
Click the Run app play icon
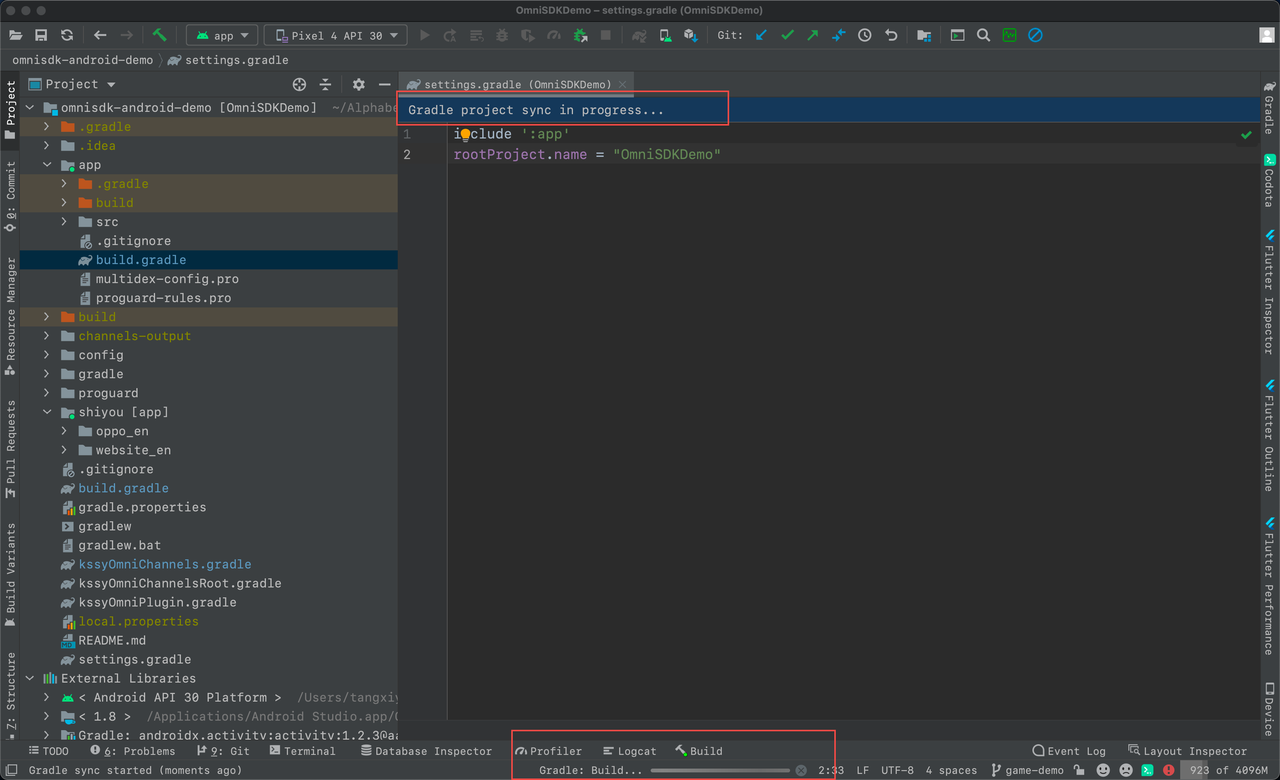(x=425, y=35)
